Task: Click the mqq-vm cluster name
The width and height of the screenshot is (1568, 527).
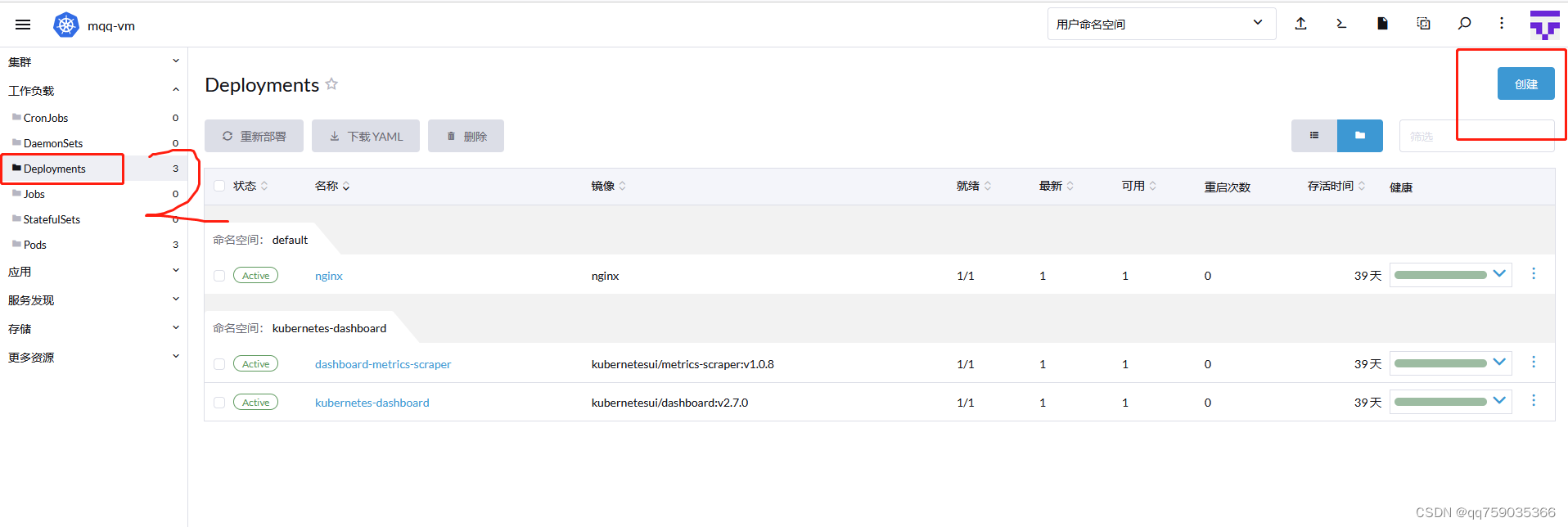Action: (x=111, y=25)
